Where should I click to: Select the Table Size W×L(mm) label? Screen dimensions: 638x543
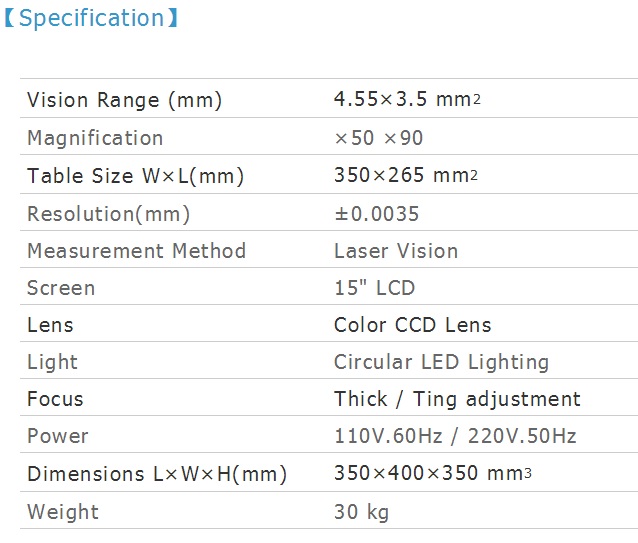tap(135, 176)
